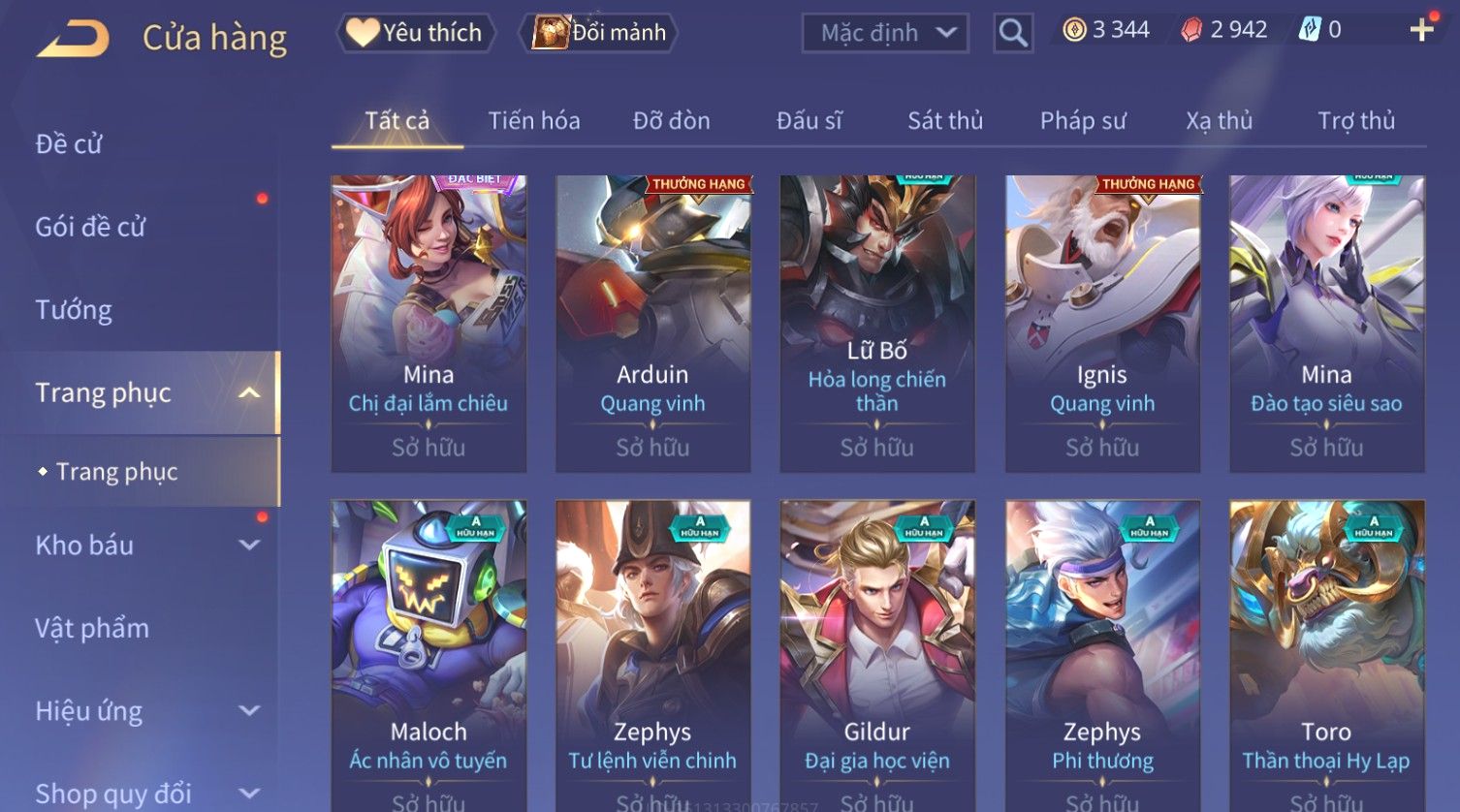This screenshot has width=1460, height=812.
Task: Tap the gold coin currency icon
Action: click(x=1074, y=30)
